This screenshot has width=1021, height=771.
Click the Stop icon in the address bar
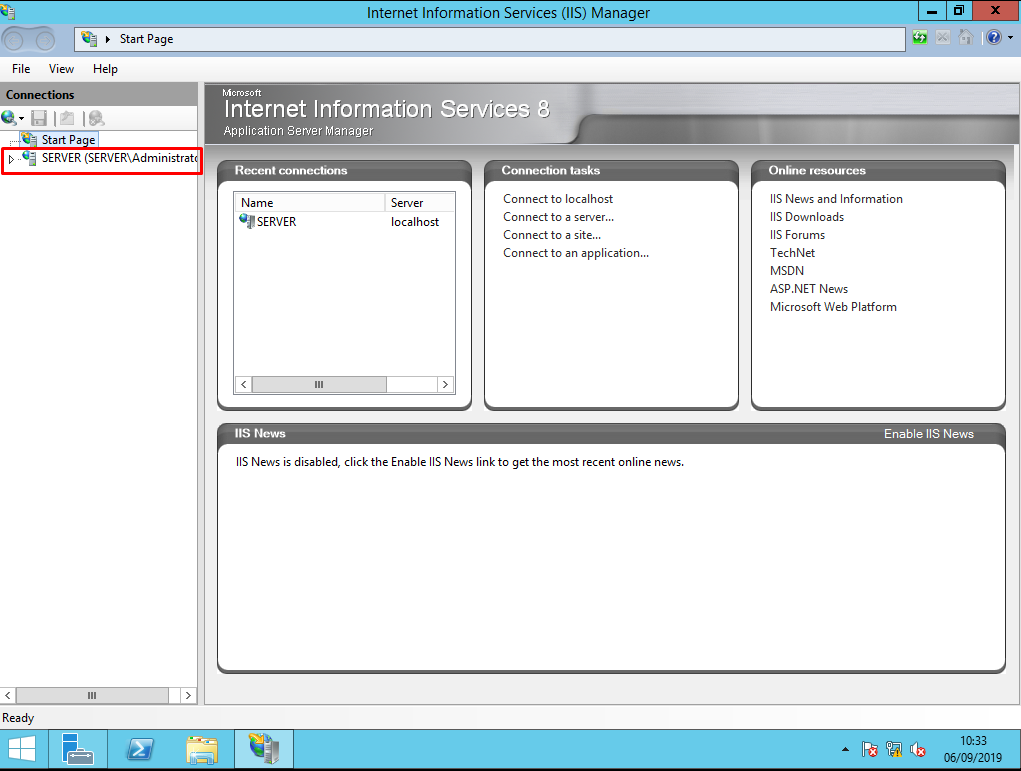coord(942,38)
